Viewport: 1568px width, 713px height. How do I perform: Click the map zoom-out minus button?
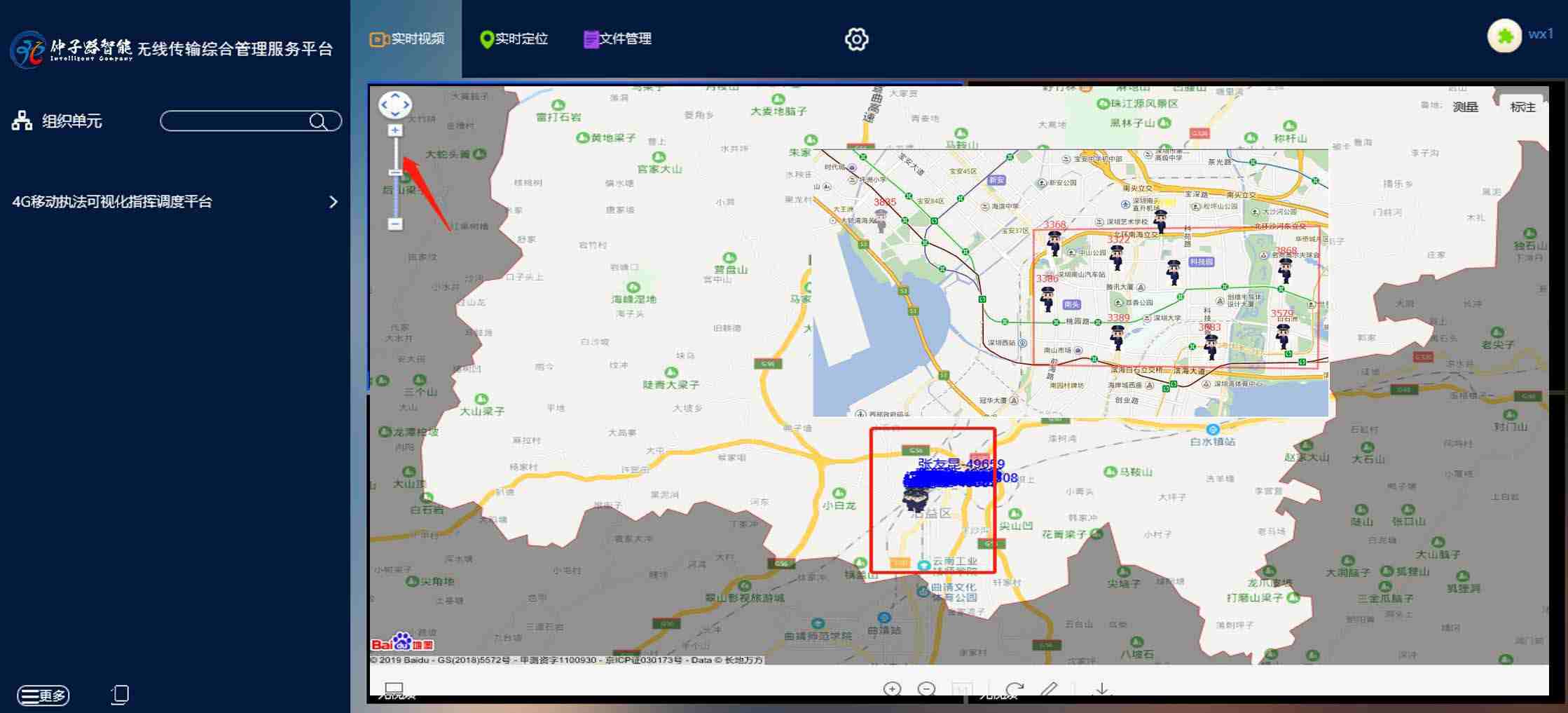point(395,224)
